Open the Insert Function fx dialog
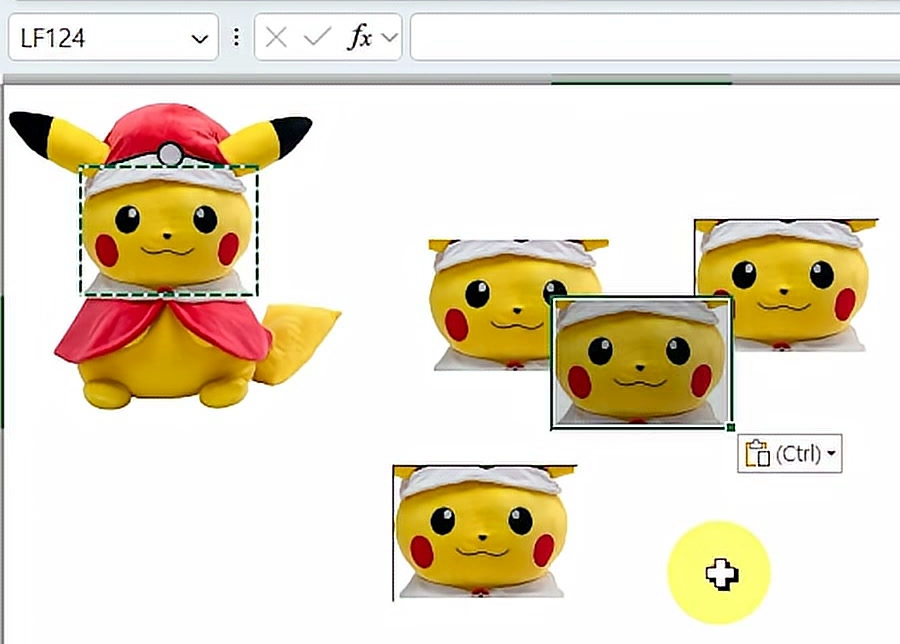The image size is (900, 644). tap(360, 38)
